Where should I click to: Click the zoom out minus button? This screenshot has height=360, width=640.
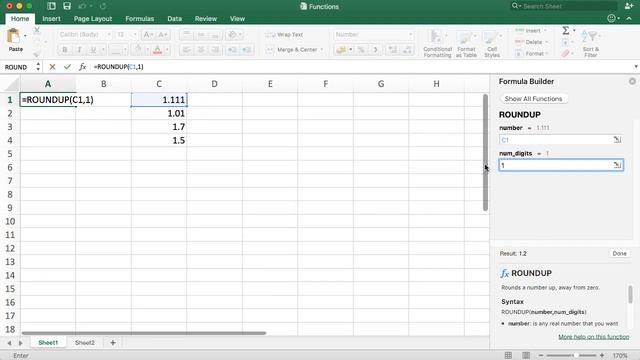coord(541,356)
